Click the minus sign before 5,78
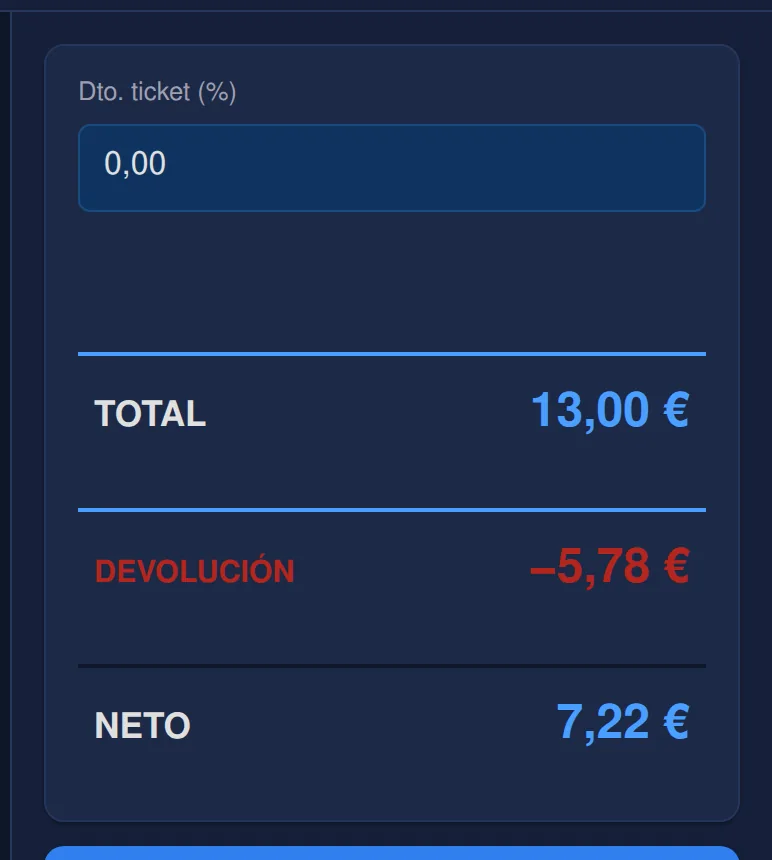 pyautogui.click(x=543, y=570)
